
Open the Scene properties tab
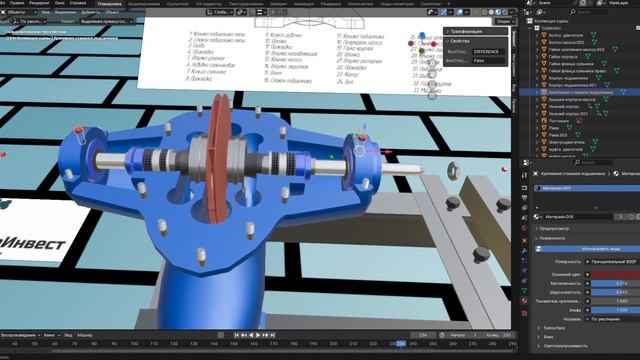[x=524, y=218]
